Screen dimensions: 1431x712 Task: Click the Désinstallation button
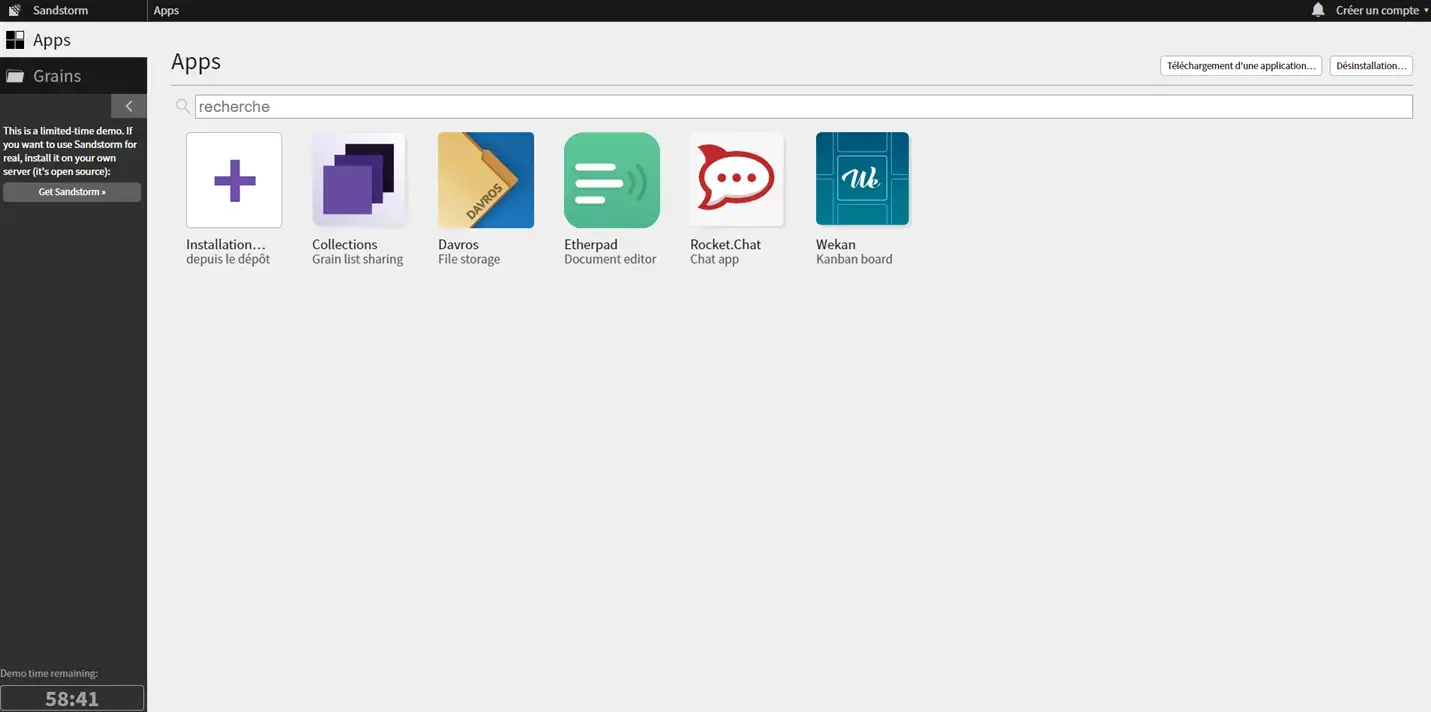tap(1371, 66)
